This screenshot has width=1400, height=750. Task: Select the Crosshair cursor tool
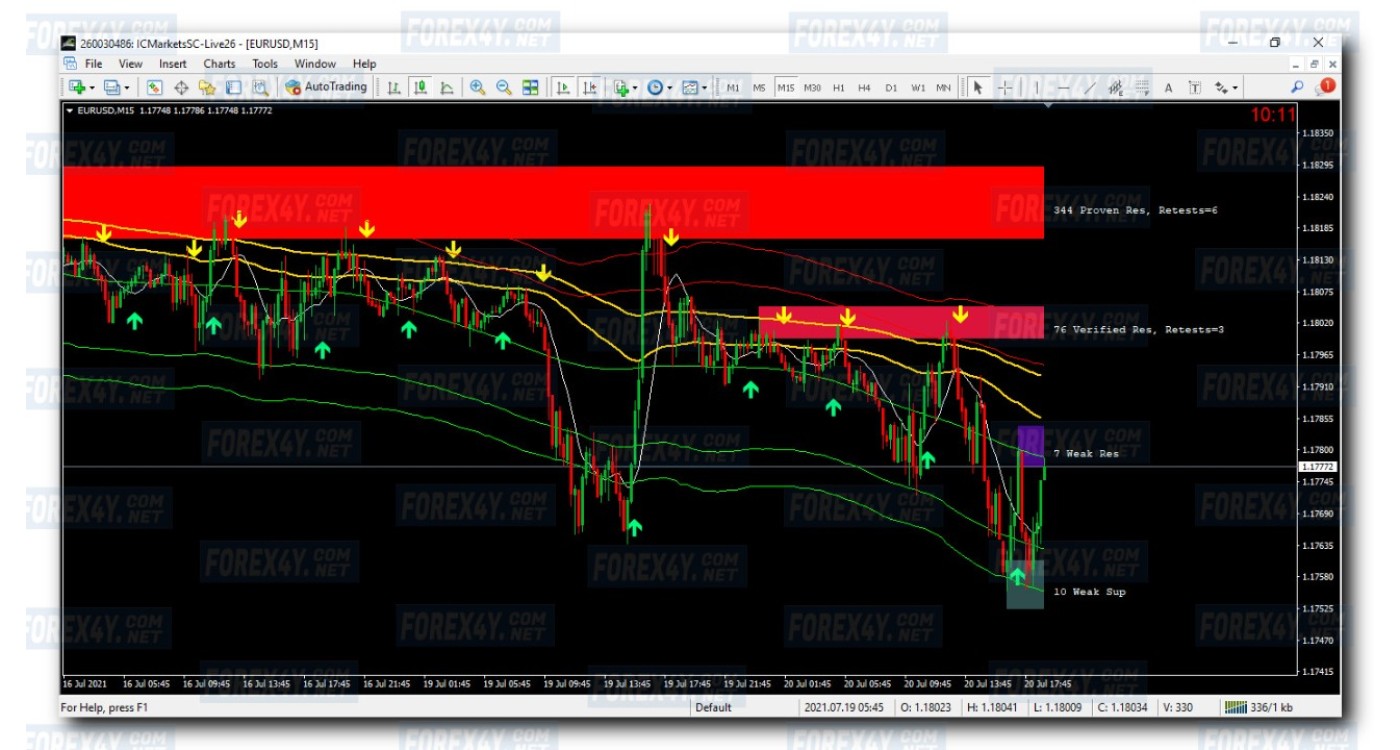[1005, 88]
